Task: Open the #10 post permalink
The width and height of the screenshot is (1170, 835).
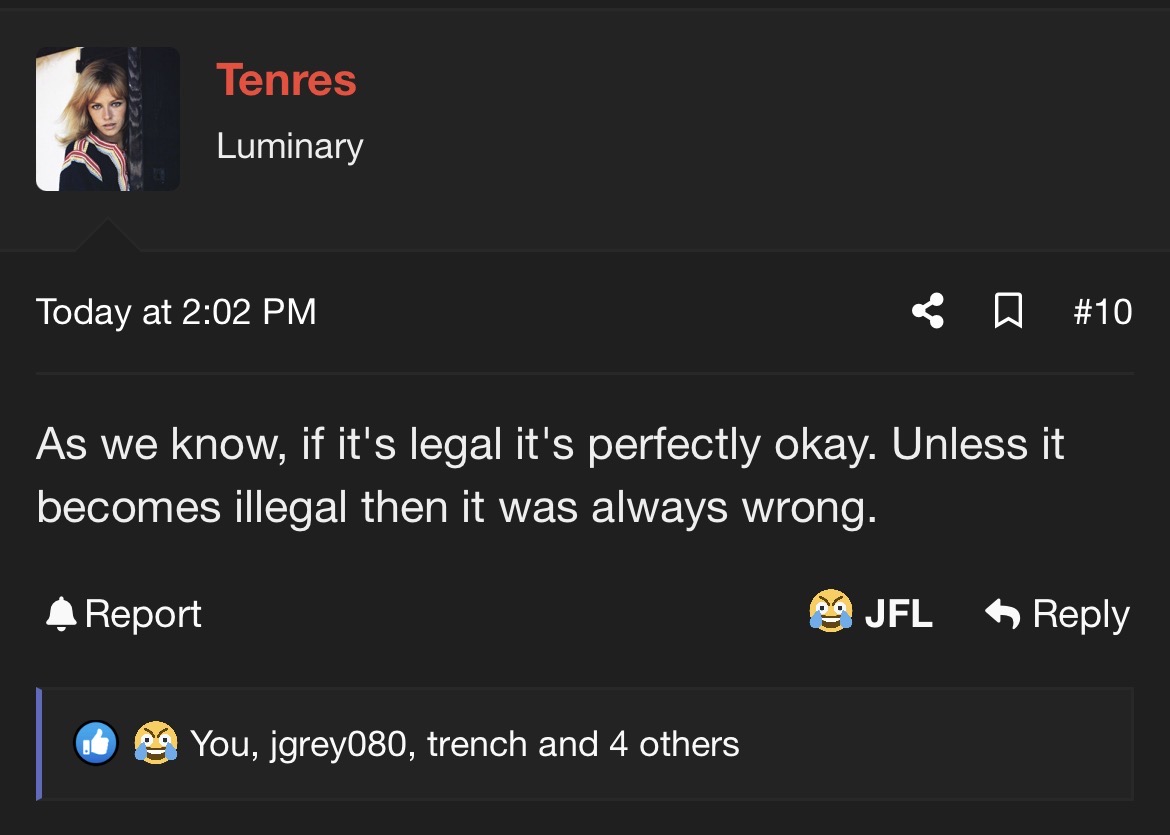Action: [1103, 311]
